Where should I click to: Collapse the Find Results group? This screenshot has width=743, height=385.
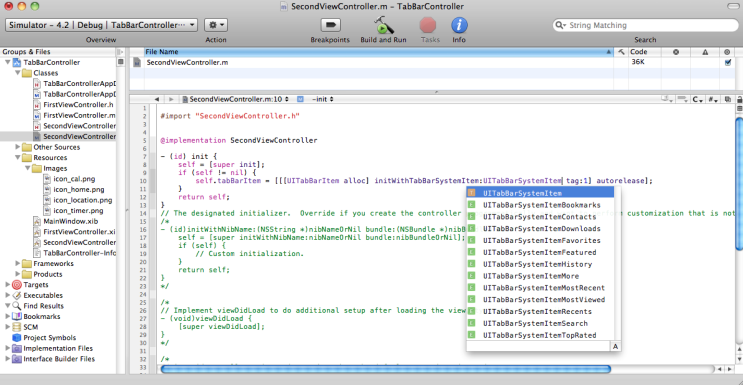click(x=8, y=306)
